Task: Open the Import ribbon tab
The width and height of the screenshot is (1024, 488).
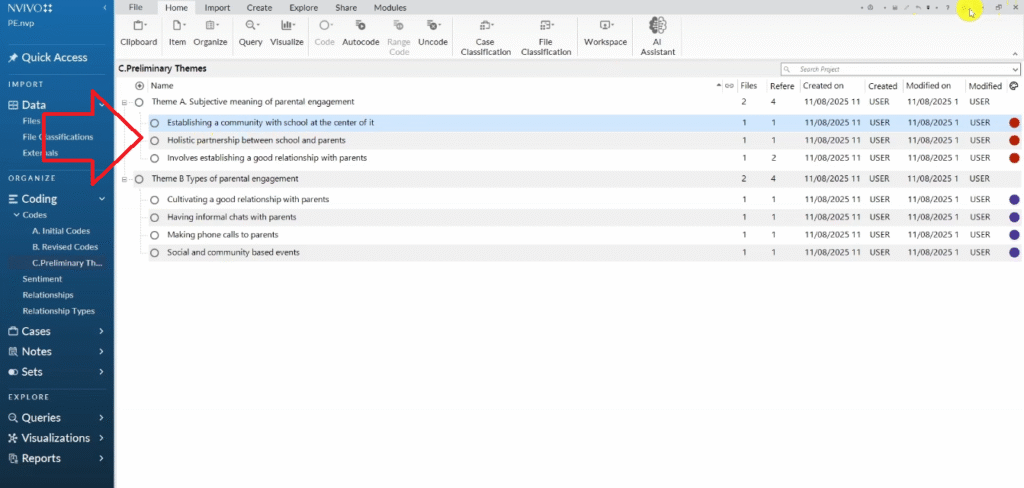Action: (x=217, y=7)
